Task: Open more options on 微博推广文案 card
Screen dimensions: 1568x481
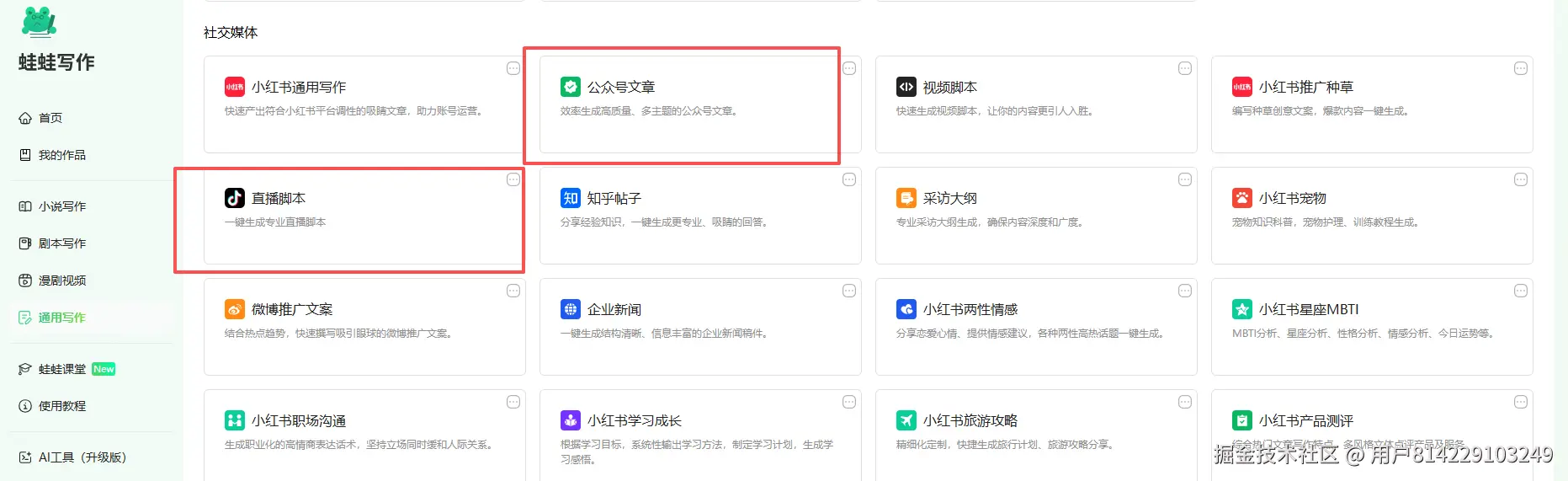Action: click(x=513, y=291)
